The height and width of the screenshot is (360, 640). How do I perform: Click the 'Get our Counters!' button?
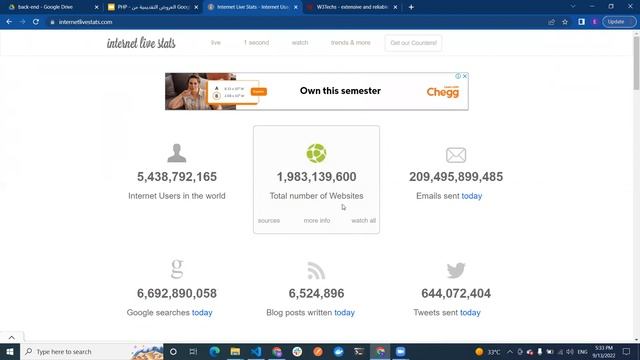tap(413, 43)
